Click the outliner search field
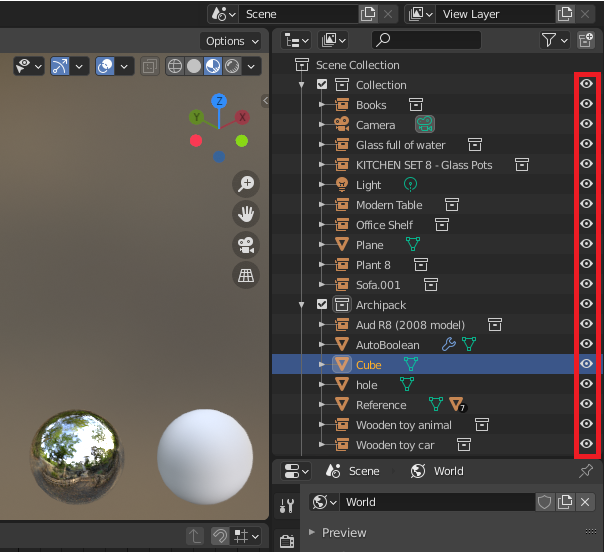Viewport: 604px width, 552px height. coord(428,40)
